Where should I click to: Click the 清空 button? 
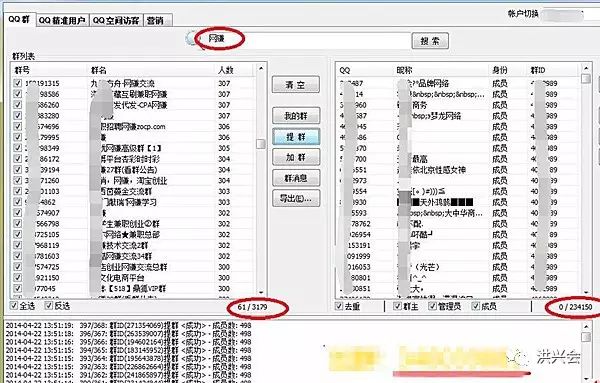point(295,85)
